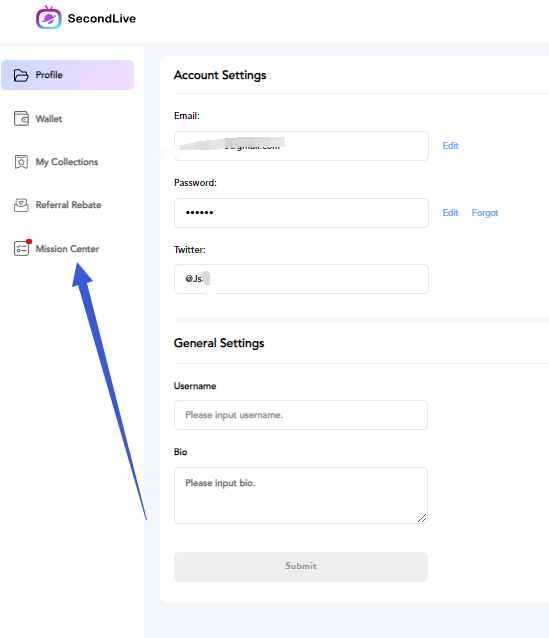Click the Profile folder icon
This screenshot has height=638, width=549.
[x=21, y=75]
